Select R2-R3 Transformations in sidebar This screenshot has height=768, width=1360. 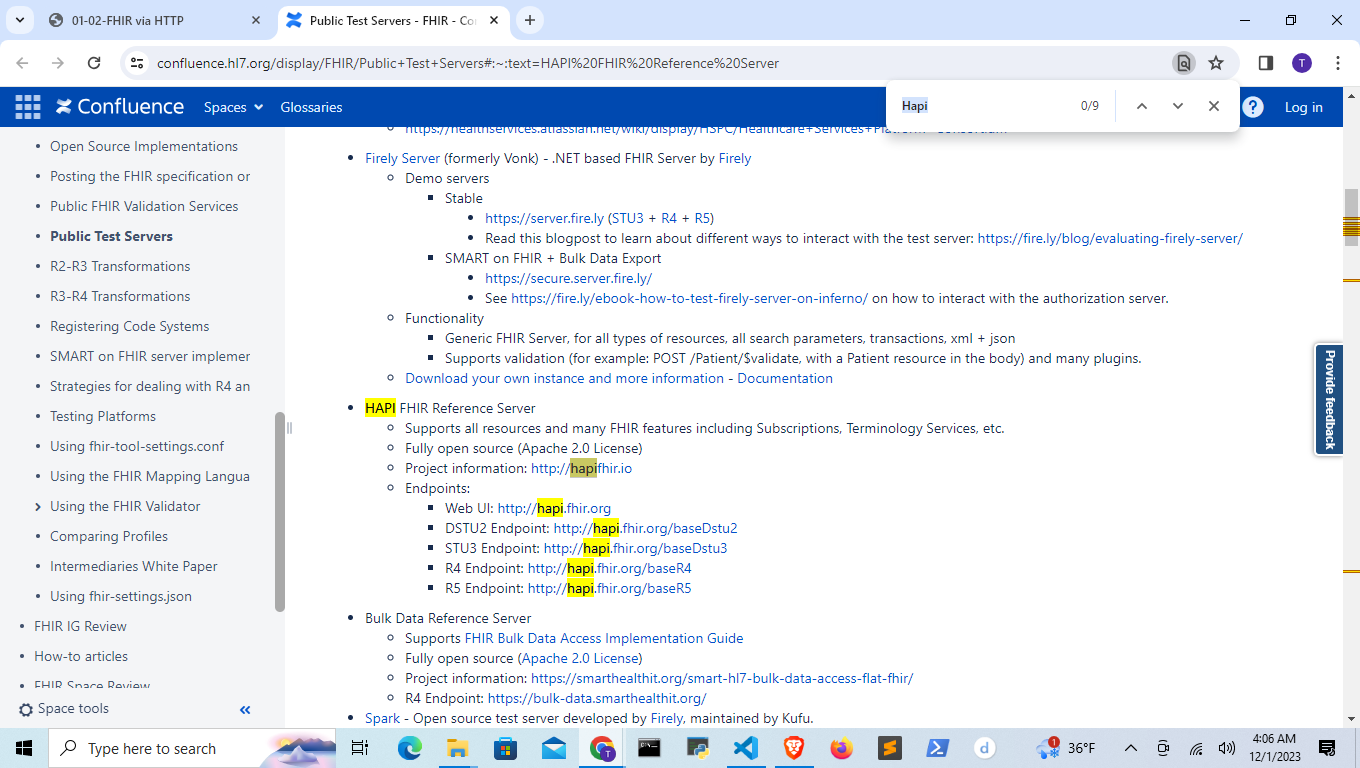[120, 266]
